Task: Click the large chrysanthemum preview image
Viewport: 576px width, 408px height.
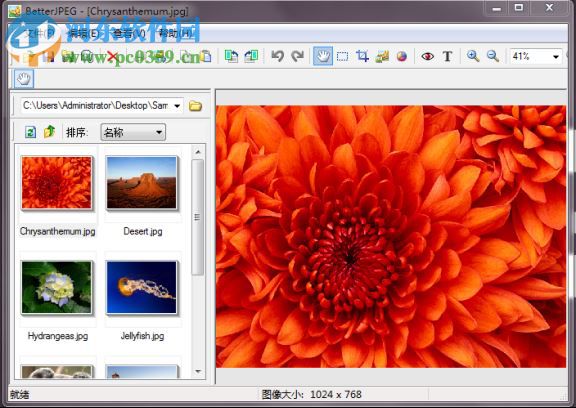Action: tap(391, 237)
